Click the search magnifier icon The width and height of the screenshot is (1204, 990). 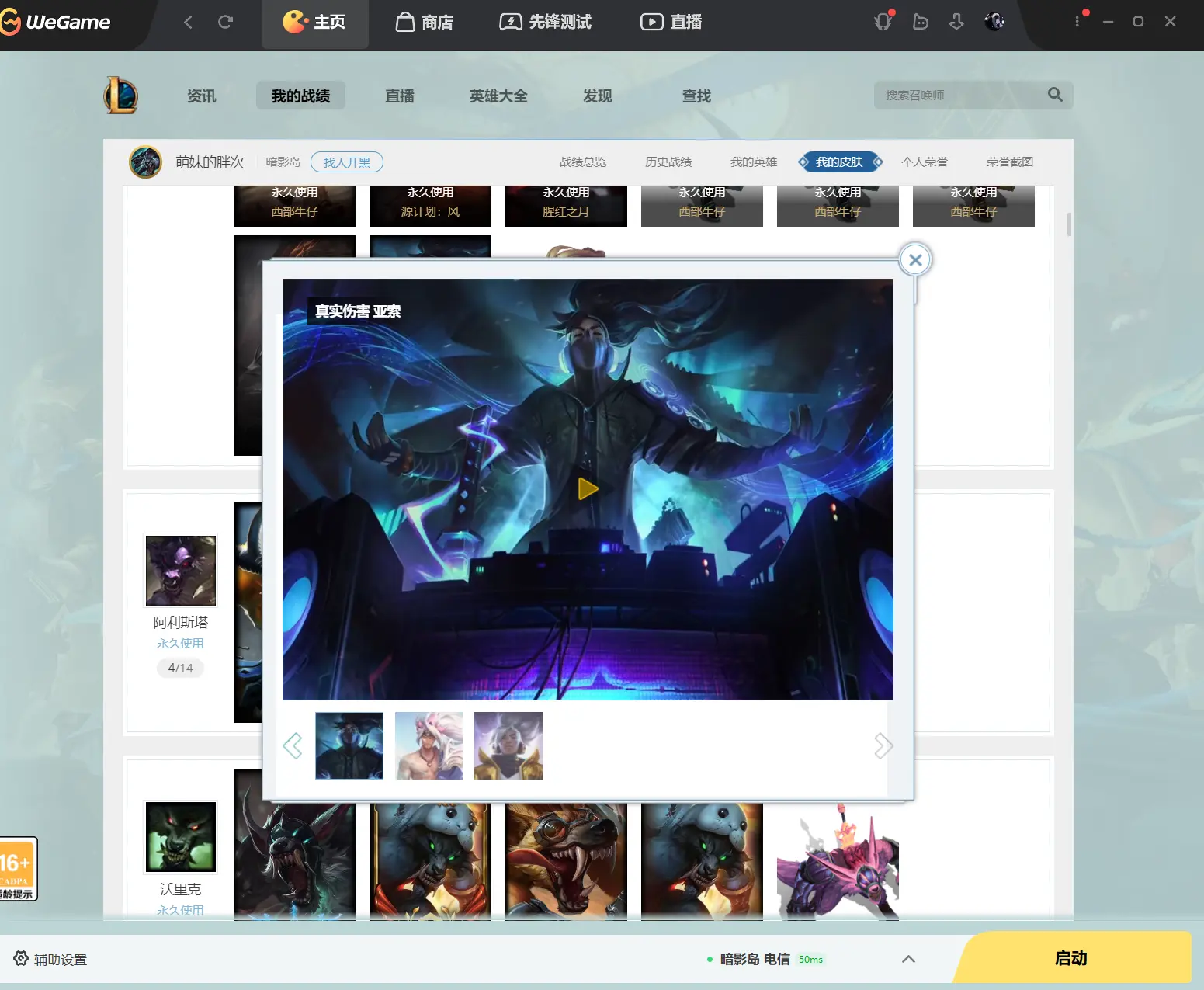click(1055, 95)
